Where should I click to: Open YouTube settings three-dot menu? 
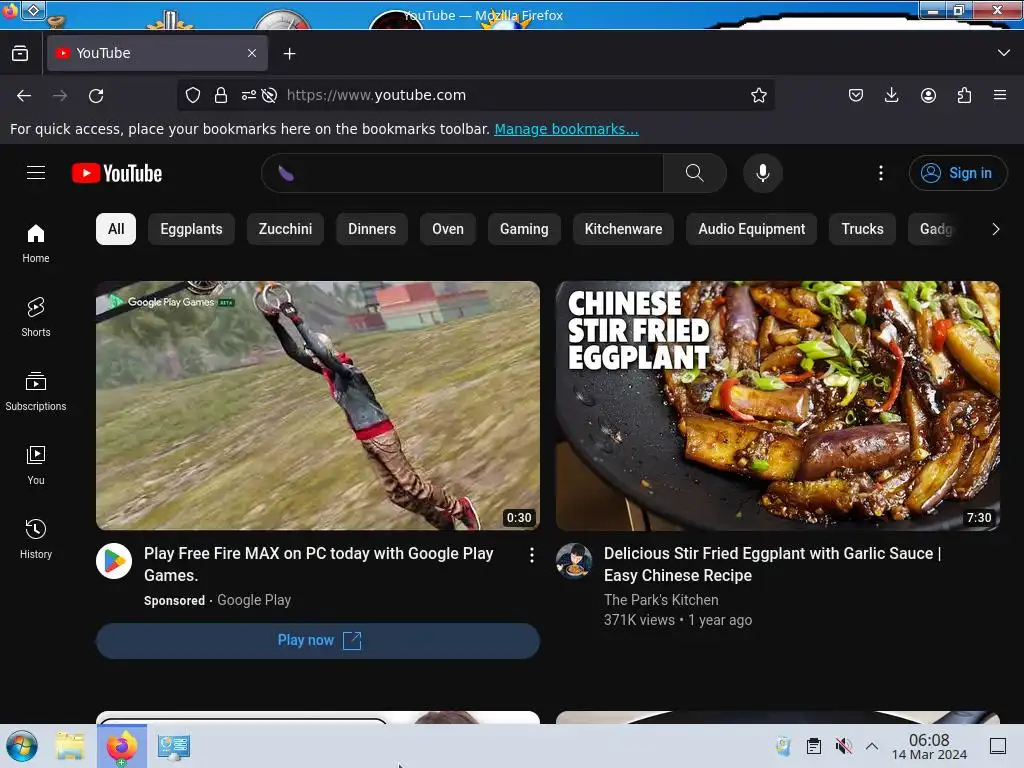tap(880, 173)
